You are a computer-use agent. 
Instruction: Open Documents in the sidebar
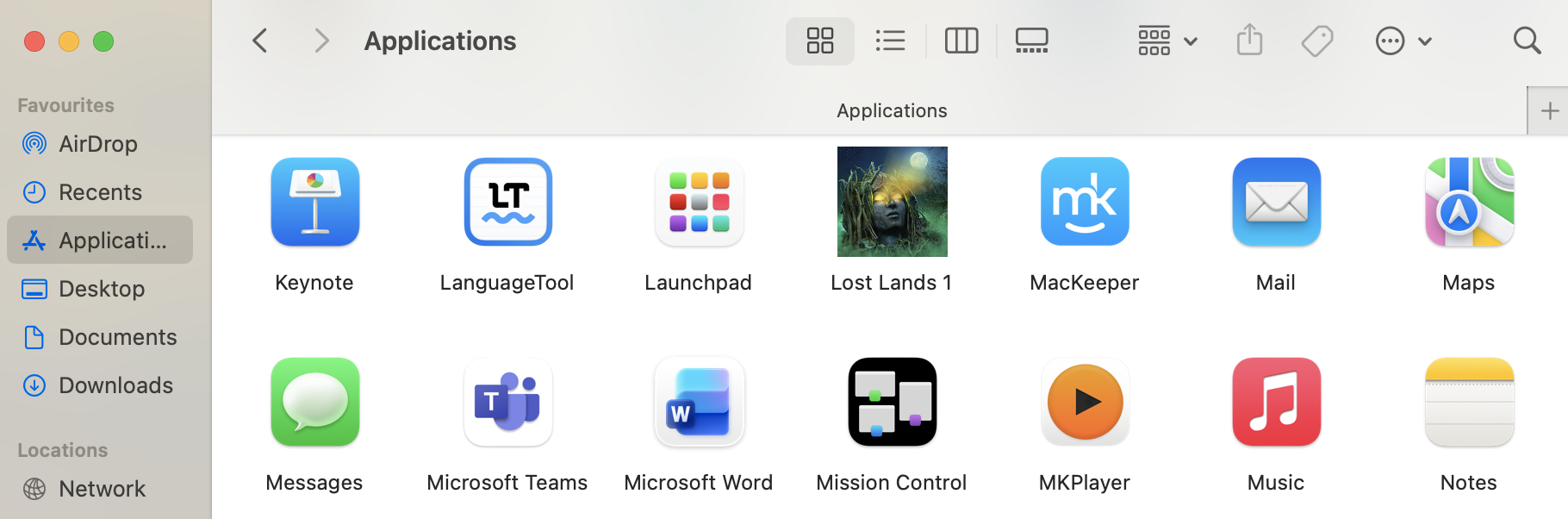click(100, 337)
